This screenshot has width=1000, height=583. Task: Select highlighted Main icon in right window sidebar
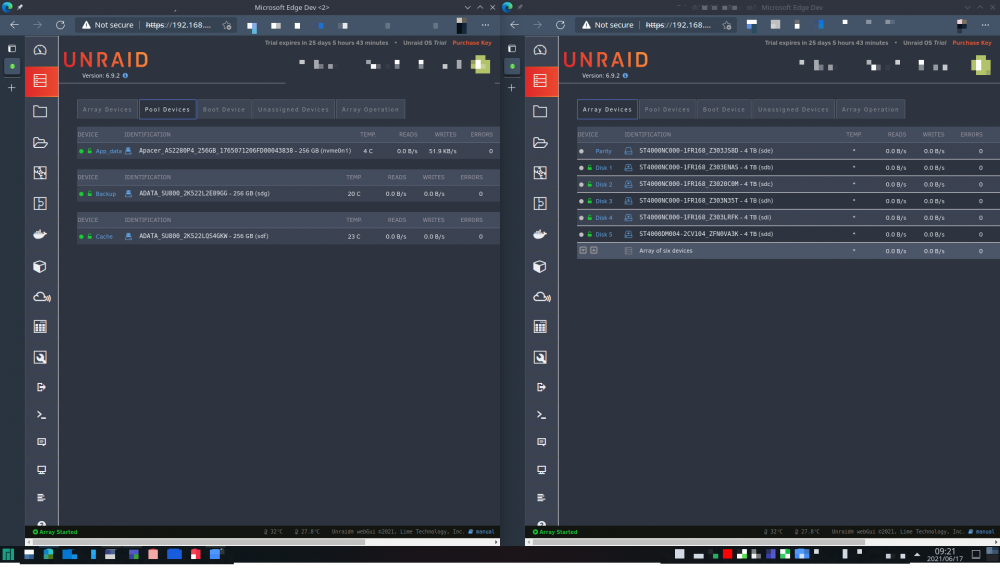(541, 80)
